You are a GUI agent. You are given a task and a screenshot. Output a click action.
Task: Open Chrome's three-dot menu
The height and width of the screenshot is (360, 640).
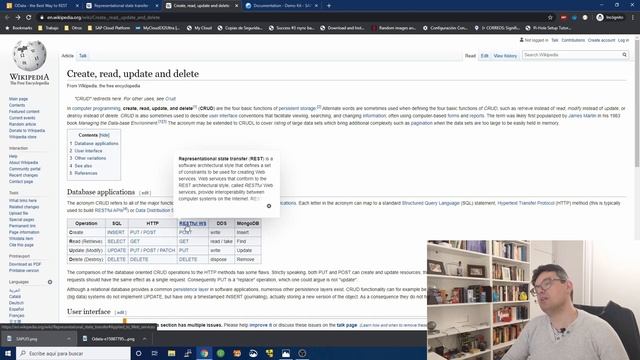pyautogui.click(x=633, y=18)
